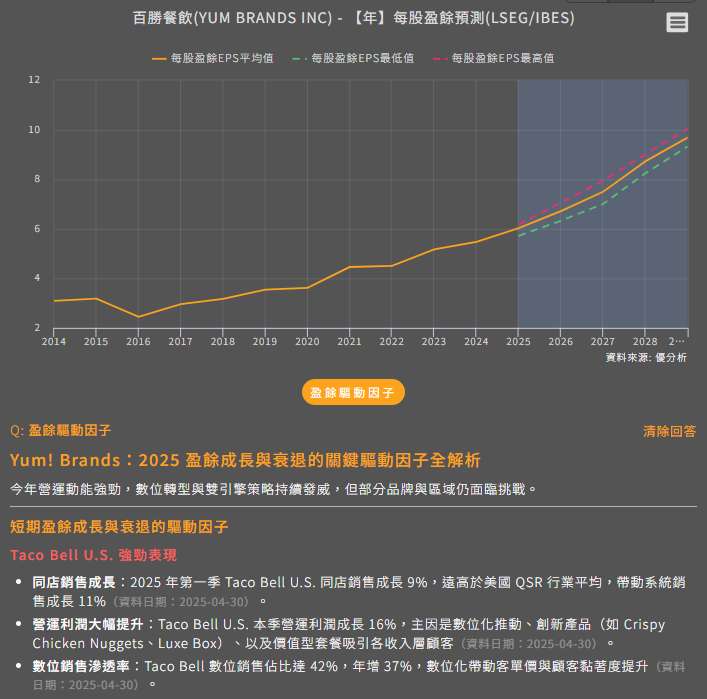Viewport: 707px width, 699px height.
Task: Click the 10 y-axis value
Action: tap(34, 130)
